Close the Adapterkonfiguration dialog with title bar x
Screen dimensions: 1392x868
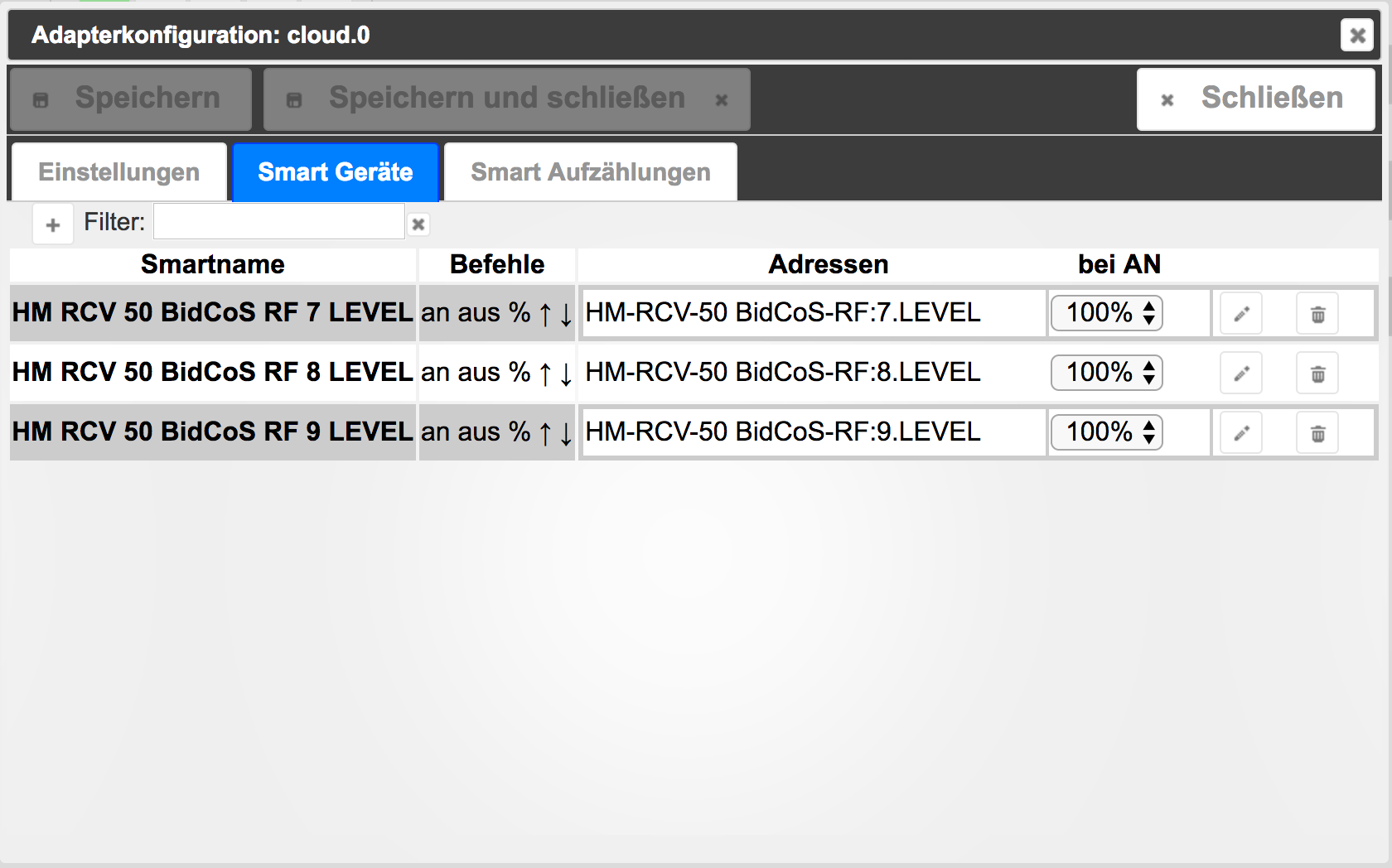[x=1357, y=35]
